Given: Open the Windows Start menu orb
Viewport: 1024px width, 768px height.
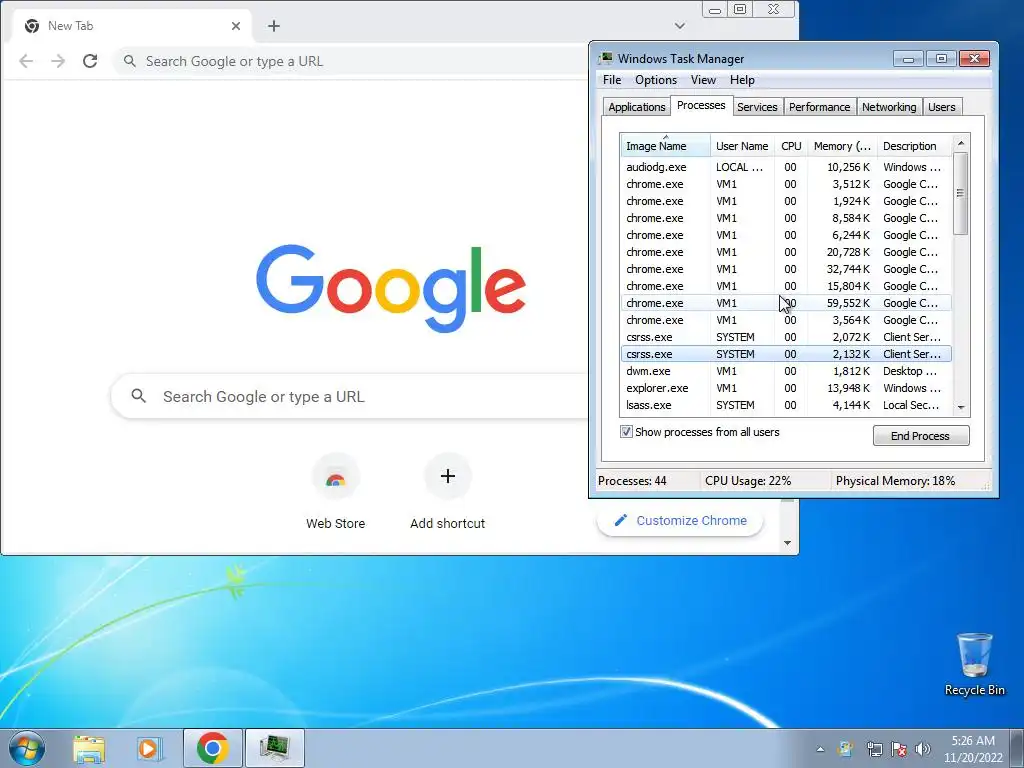Looking at the screenshot, I should [27, 748].
